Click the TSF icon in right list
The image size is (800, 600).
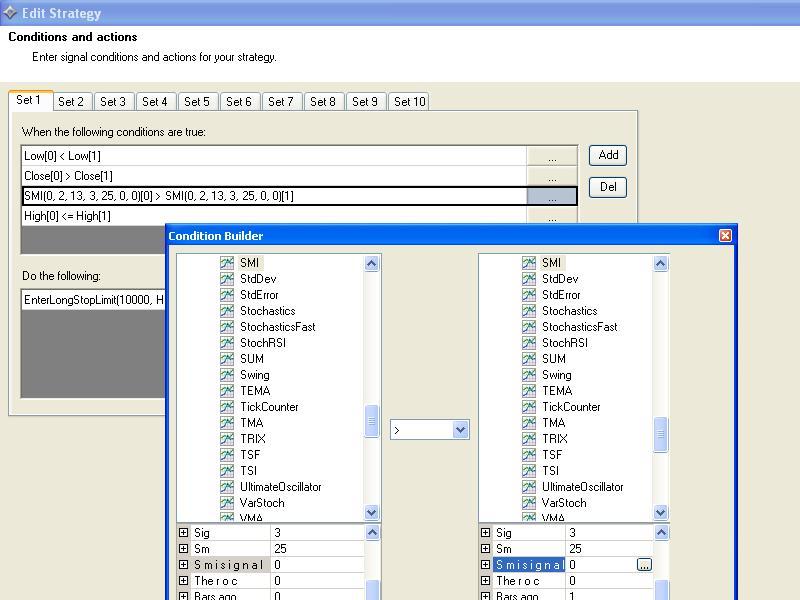(x=529, y=455)
